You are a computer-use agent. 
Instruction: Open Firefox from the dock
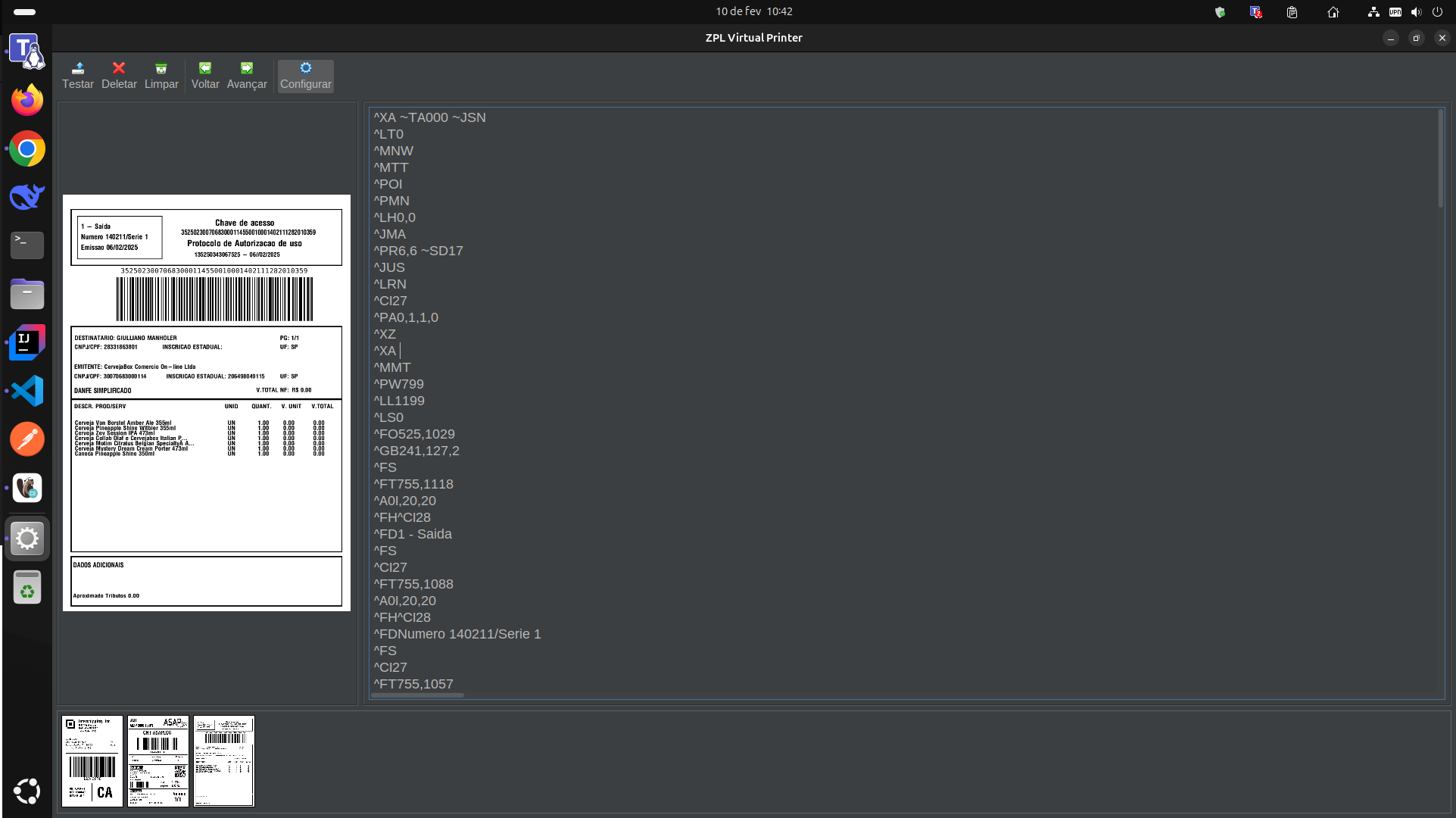tap(27, 100)
